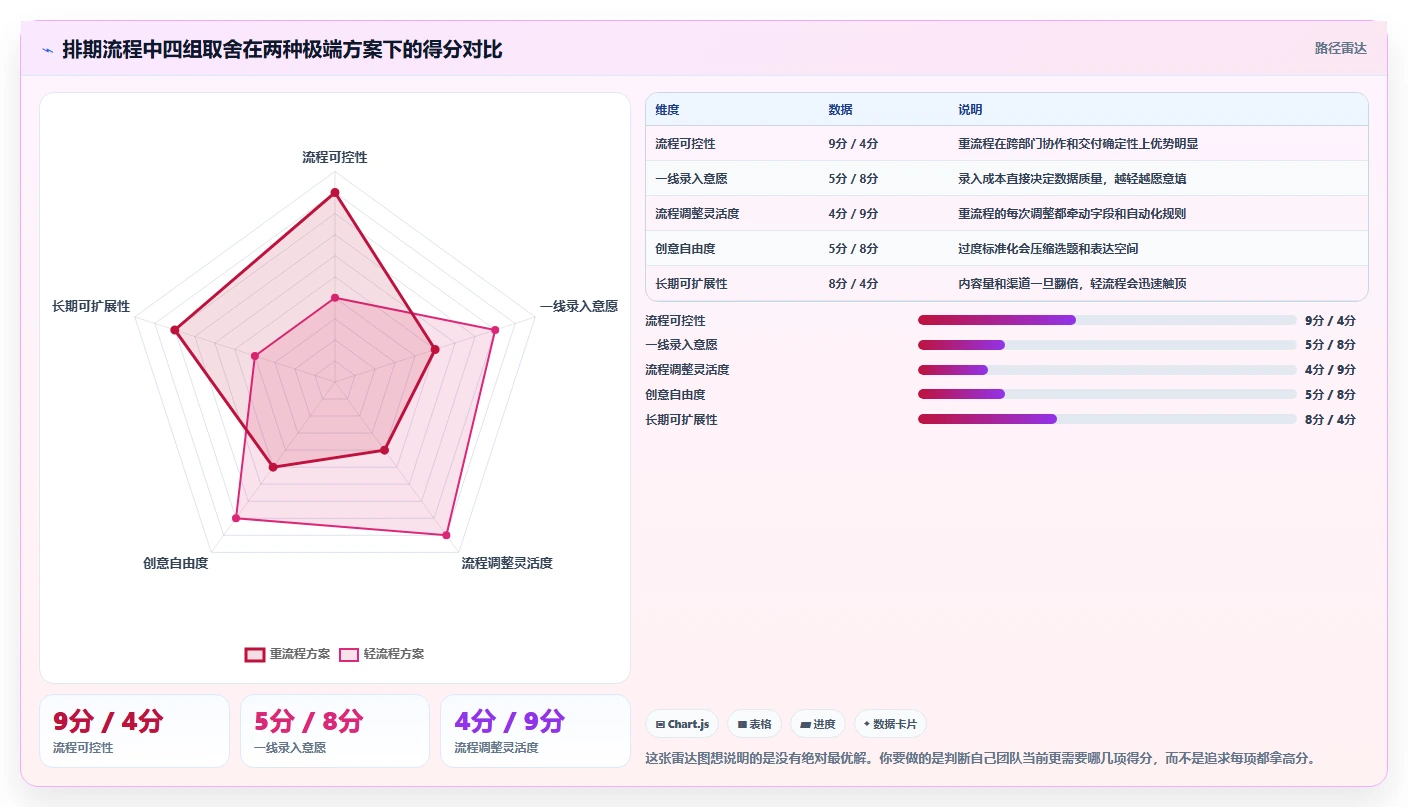Click the 表格 tag chip

(755, 724)
